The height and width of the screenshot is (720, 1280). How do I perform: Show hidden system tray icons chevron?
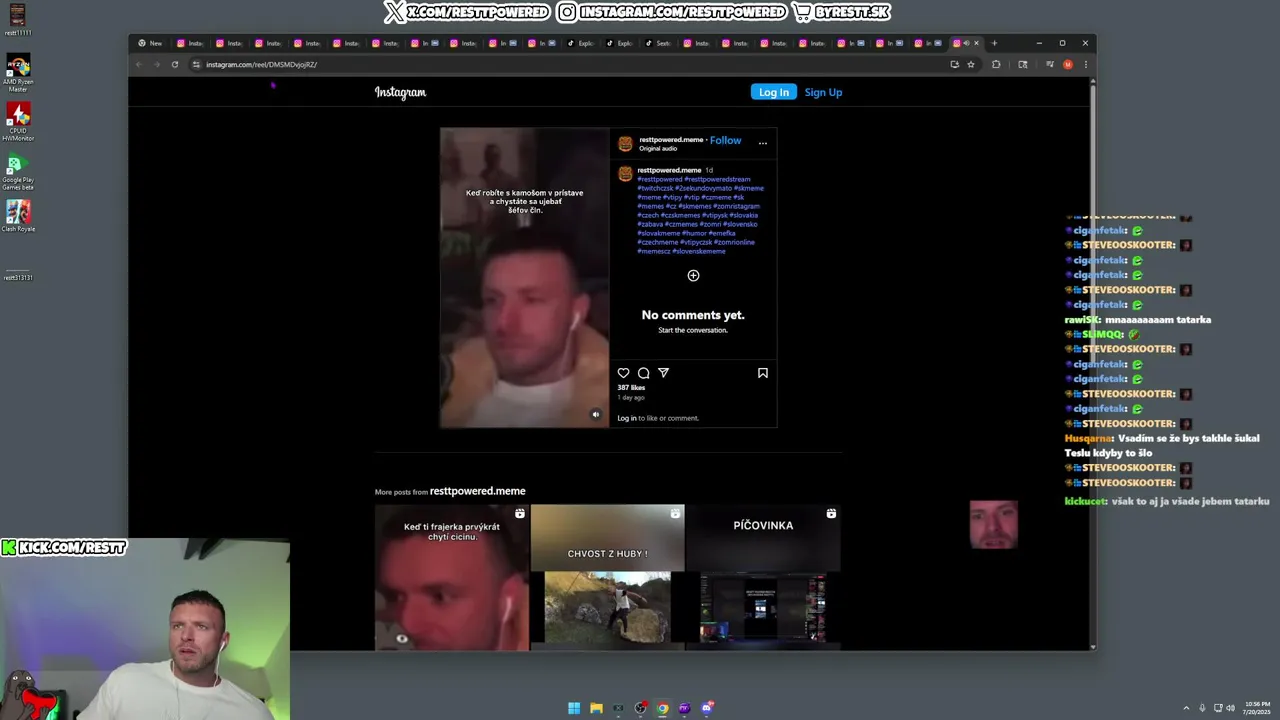tap(1187, 708)
